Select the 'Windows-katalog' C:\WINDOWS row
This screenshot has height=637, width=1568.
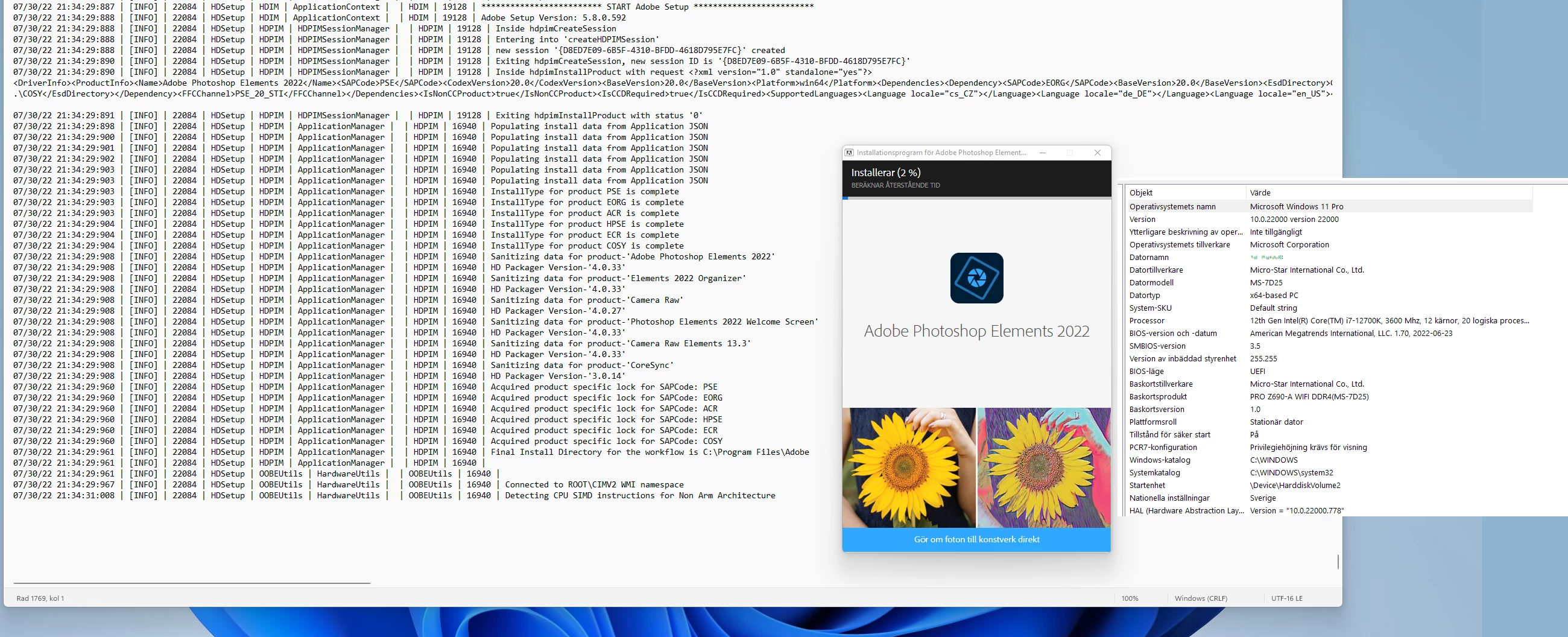(x=1329, y=460)
